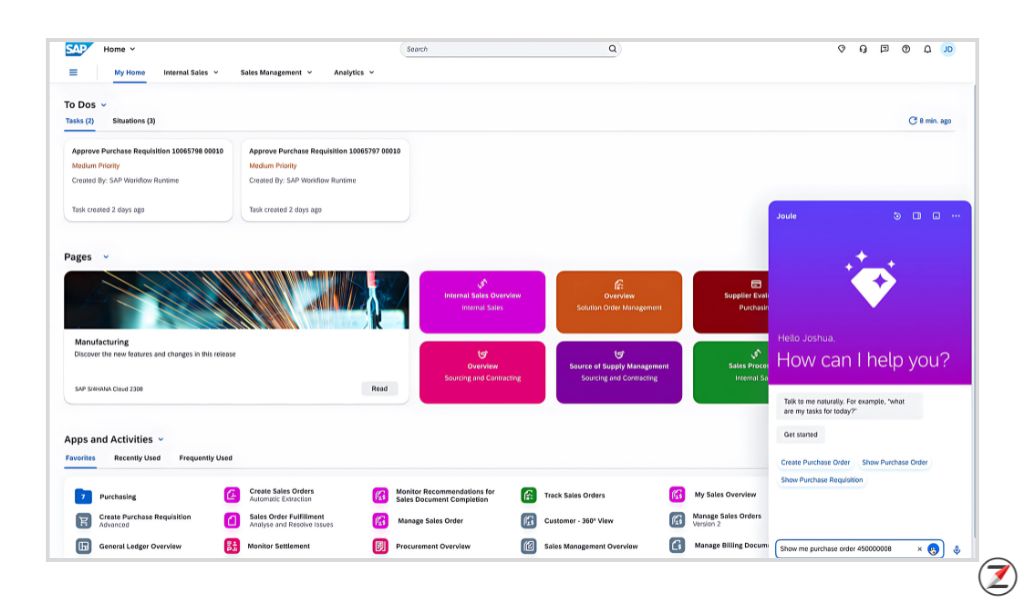Select the Favorites tab

point(80,458)
